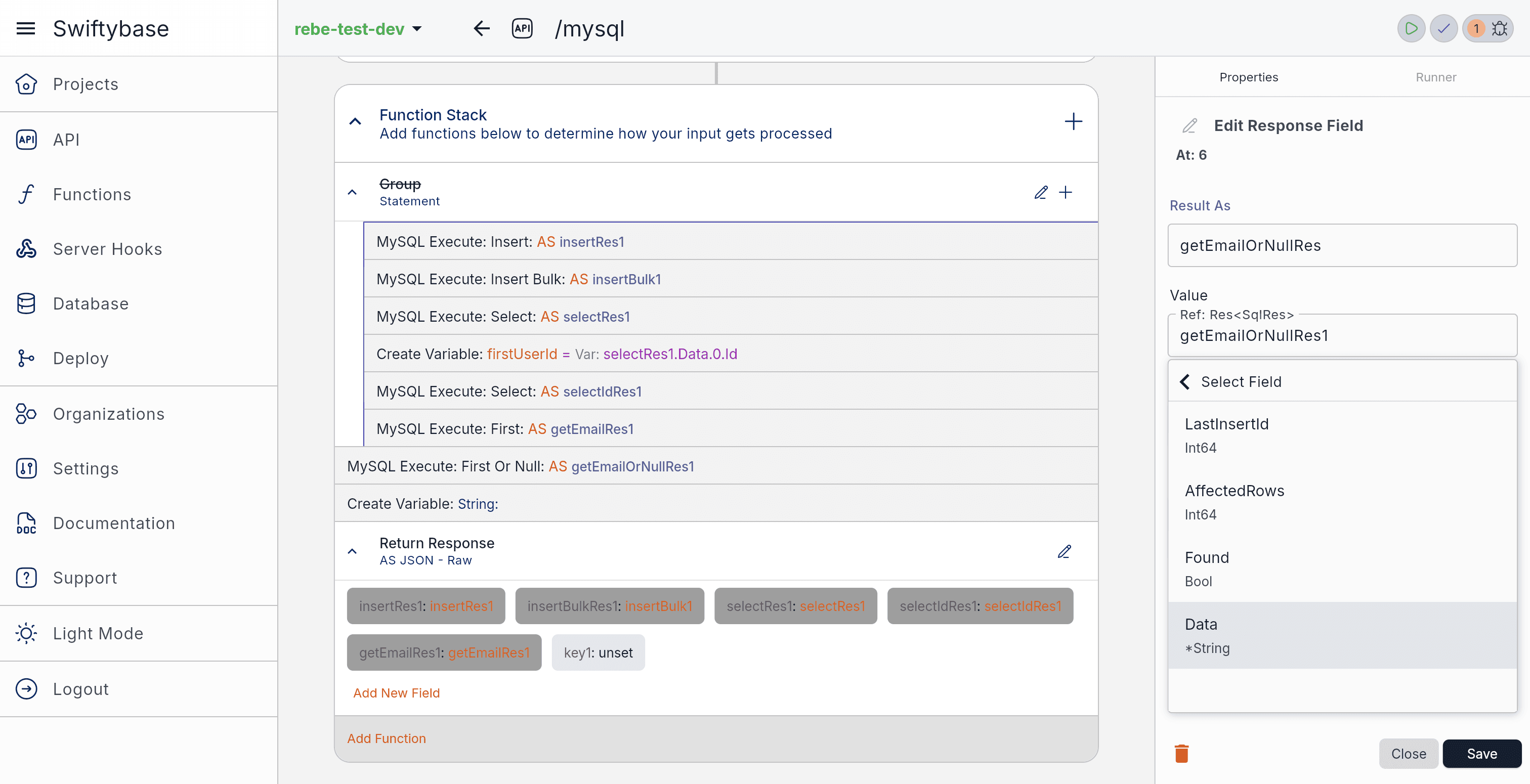Select Create Variable: String row

[x=716, y=504]
